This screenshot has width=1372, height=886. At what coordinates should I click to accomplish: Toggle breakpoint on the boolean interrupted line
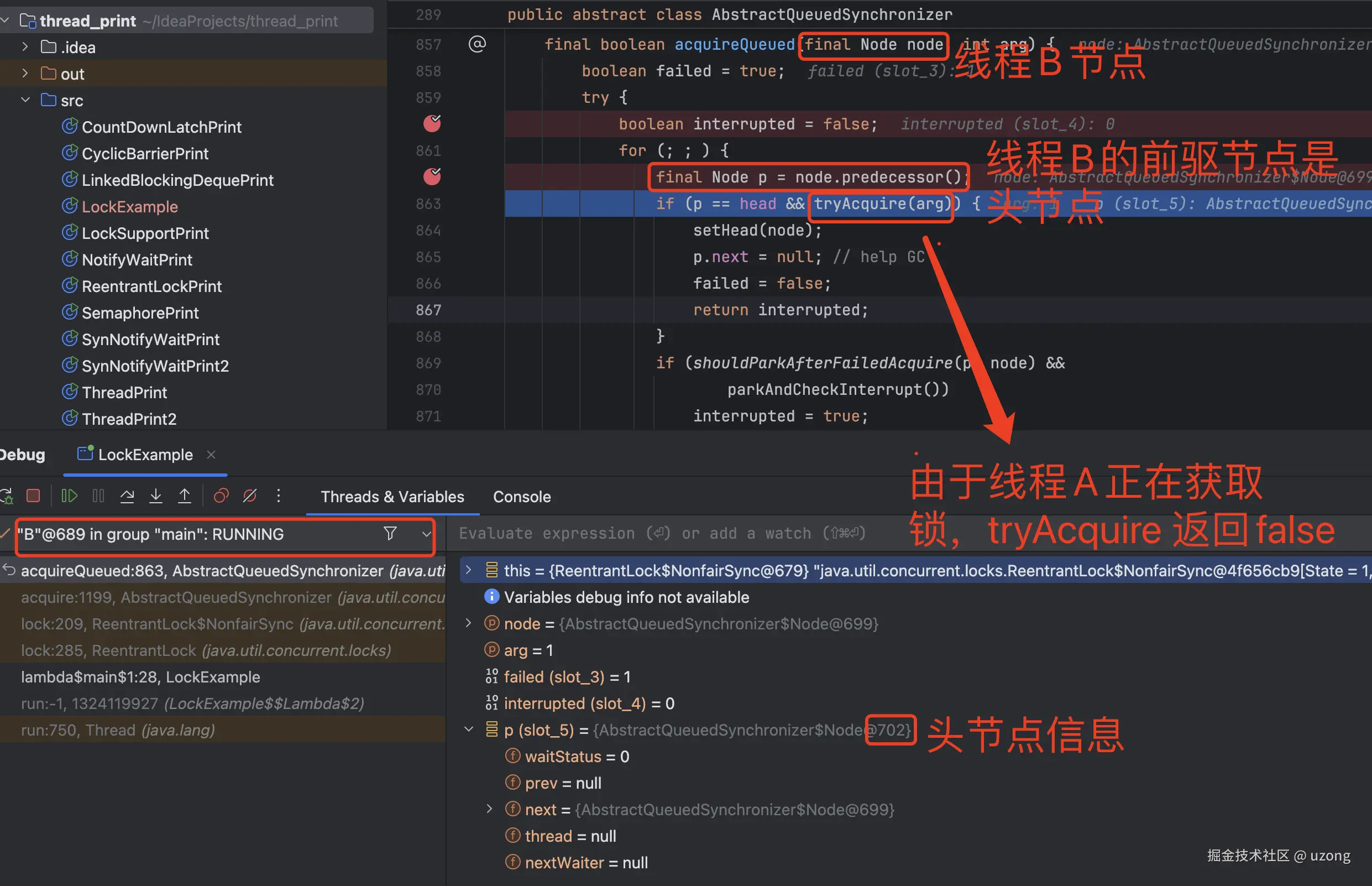pos(432,124)
